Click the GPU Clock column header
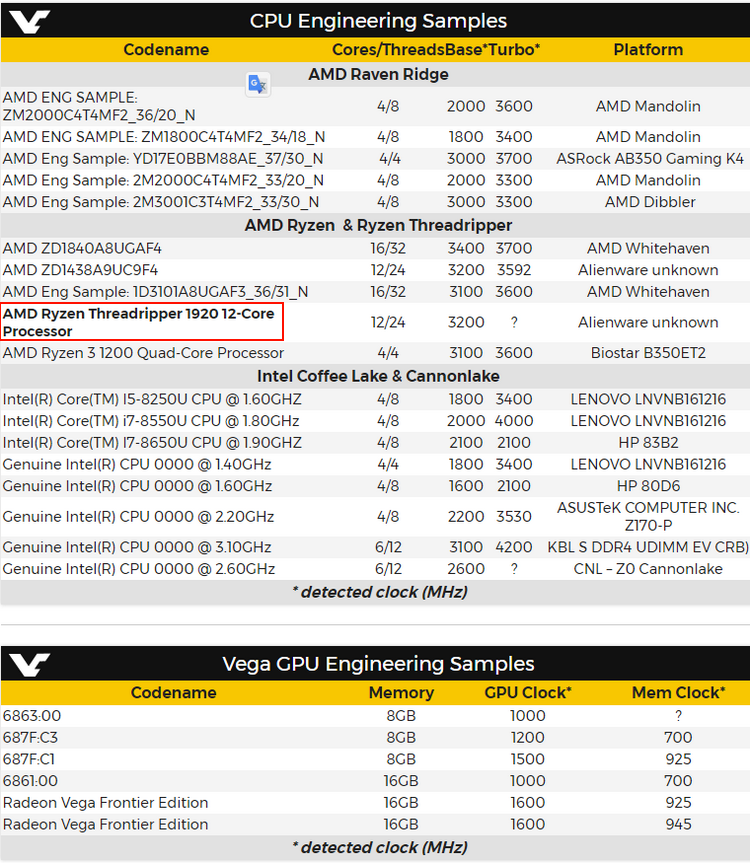This screenshot has height=863, width=750. click(x=528, y=692)
